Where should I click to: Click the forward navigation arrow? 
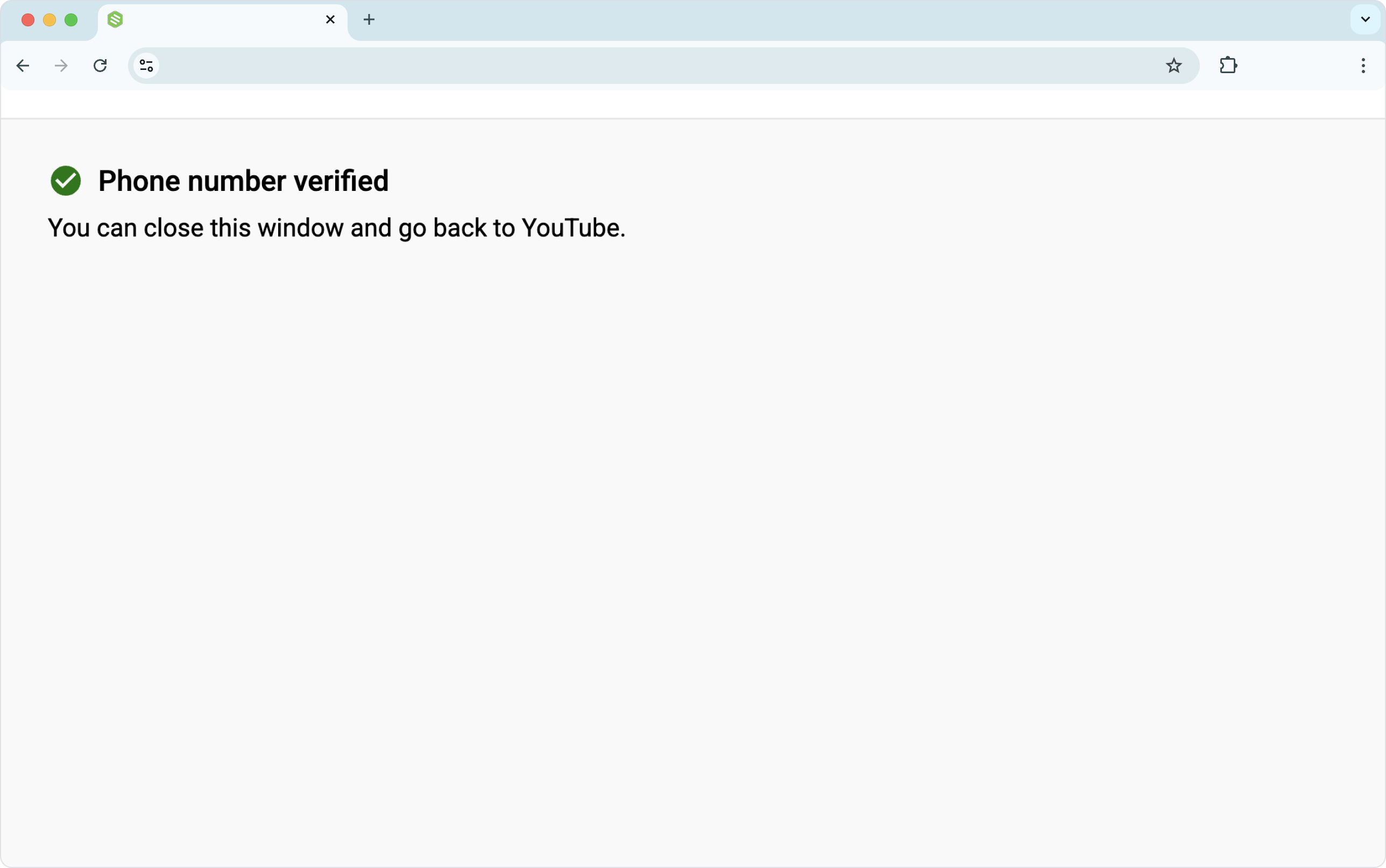61,66
